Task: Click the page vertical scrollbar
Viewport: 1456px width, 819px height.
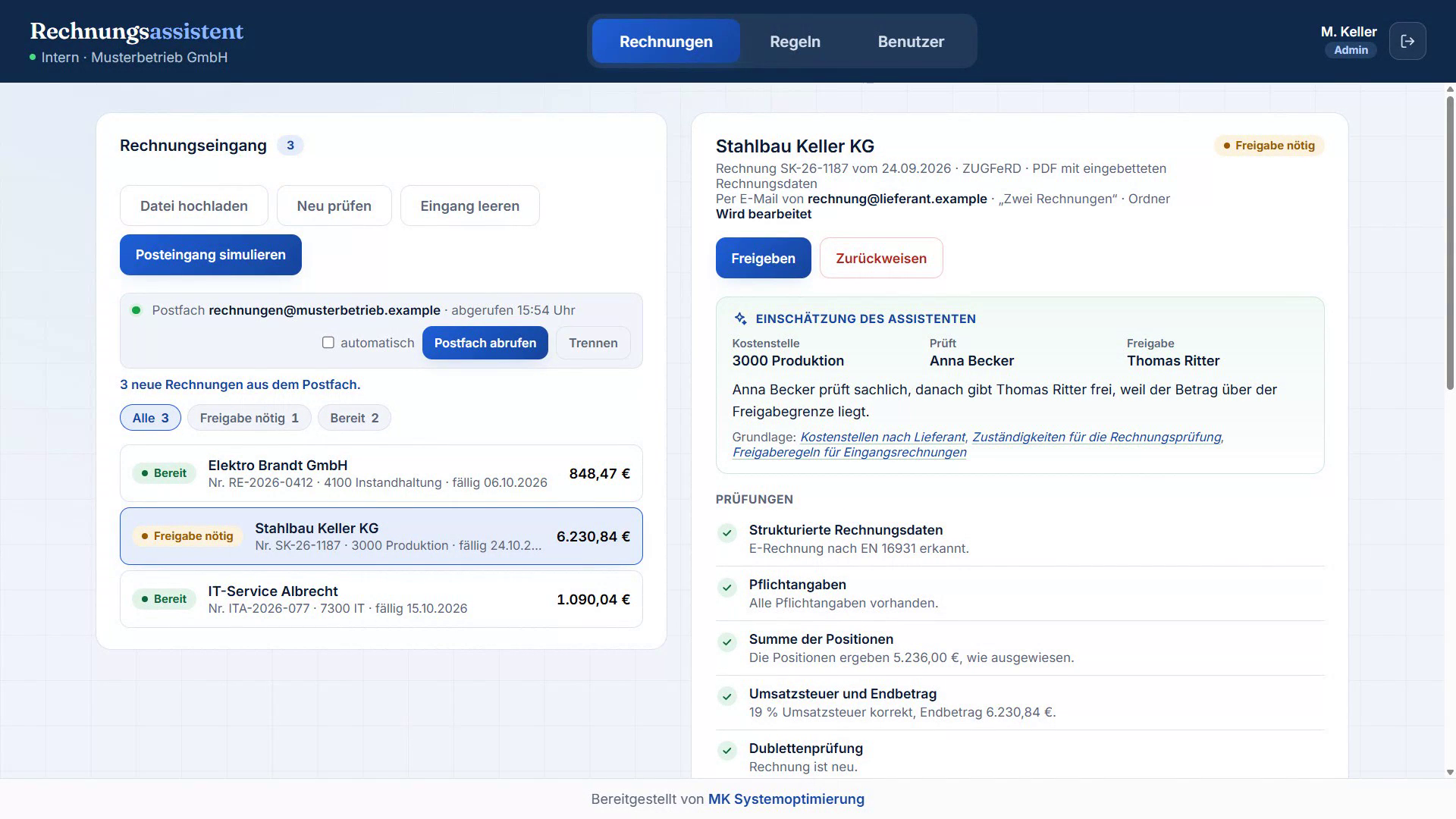Action: coord(1450,243)
